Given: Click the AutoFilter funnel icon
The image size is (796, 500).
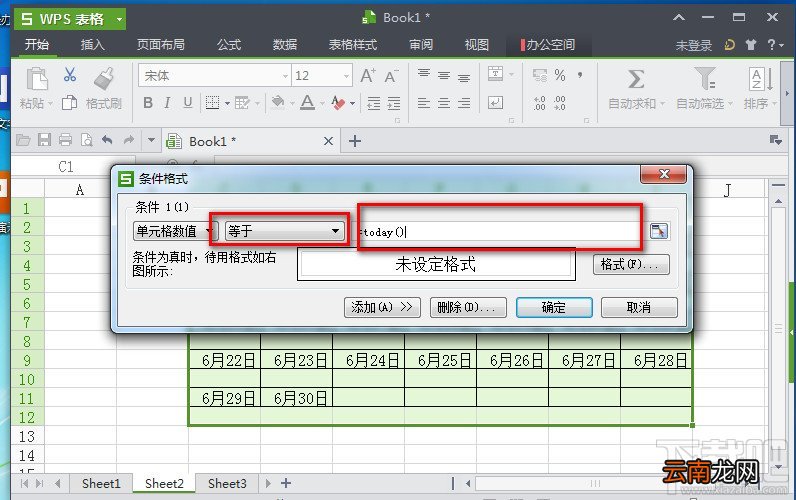Looking at the screenshot, I should (705, 79).
